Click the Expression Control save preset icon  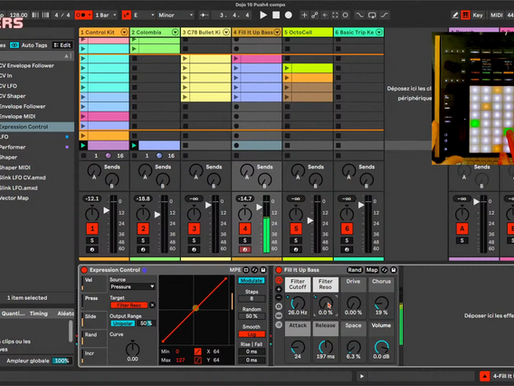[263, 270]
